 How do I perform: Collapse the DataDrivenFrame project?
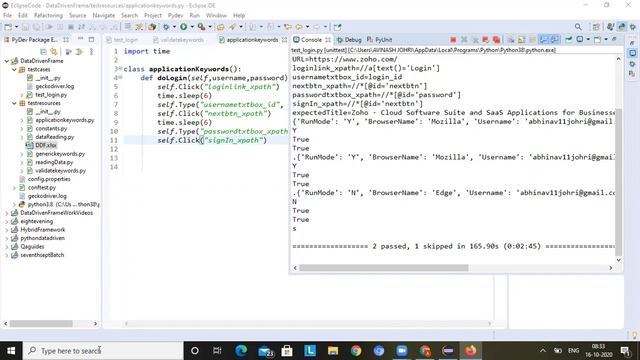pos(7,61)
